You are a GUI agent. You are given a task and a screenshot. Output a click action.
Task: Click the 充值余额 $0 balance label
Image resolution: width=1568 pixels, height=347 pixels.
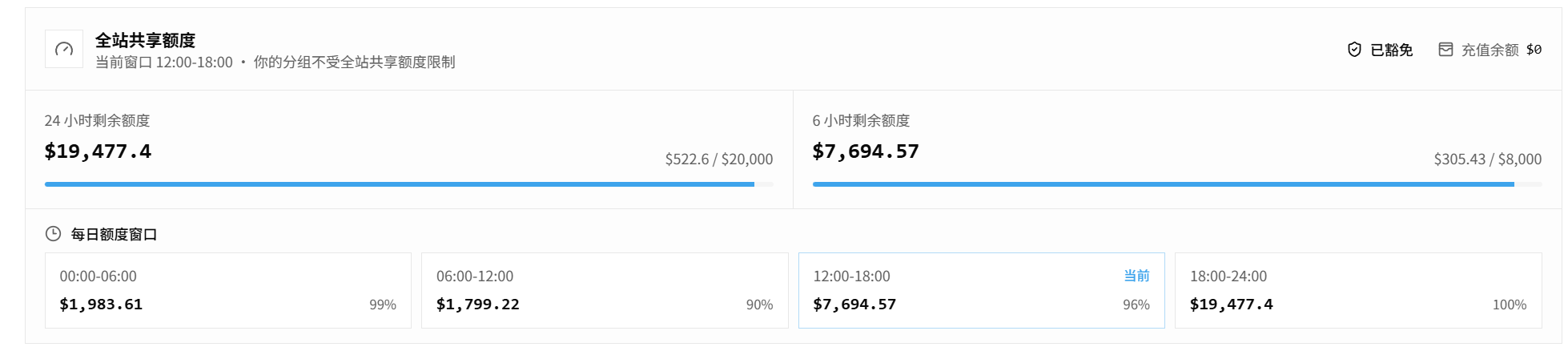click(x=1490, y=50)
